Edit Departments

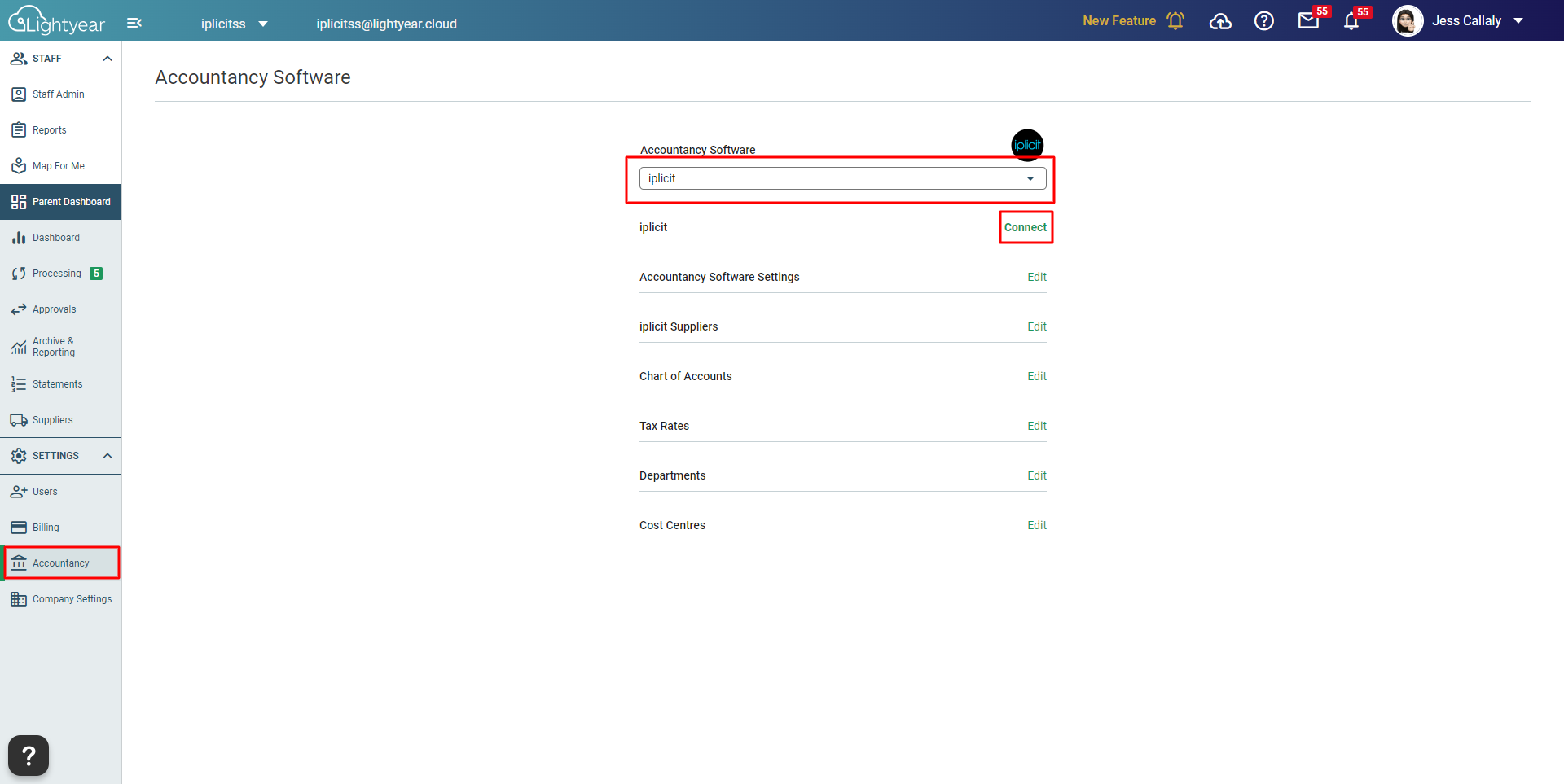tap(1036, 475)
